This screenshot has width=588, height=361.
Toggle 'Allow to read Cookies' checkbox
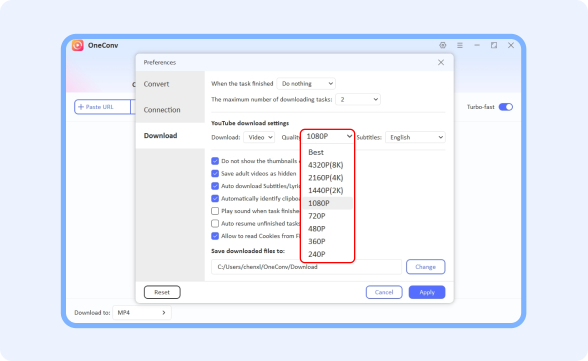[215, 236]
